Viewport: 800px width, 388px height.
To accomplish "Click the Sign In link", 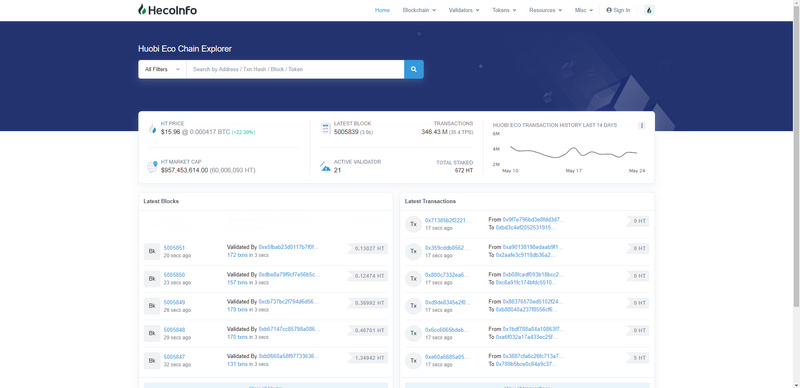I will [618, 10].
